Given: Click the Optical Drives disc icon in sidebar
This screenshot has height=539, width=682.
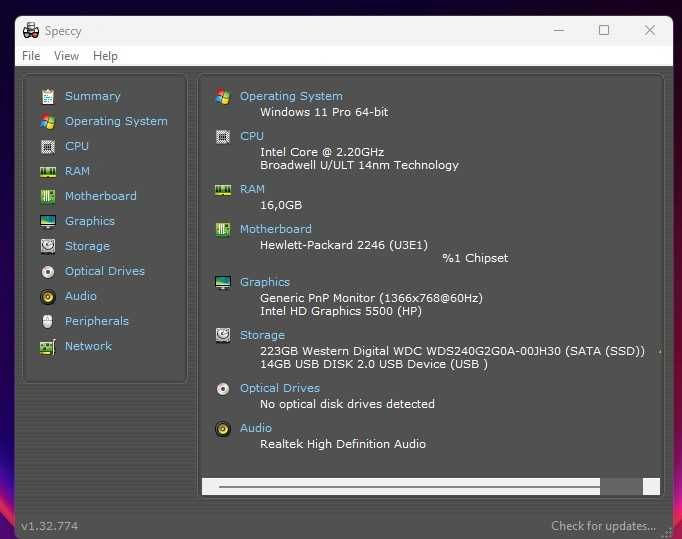Looking at the screenshot, I should pyautogui.click(x=48, y=271).
